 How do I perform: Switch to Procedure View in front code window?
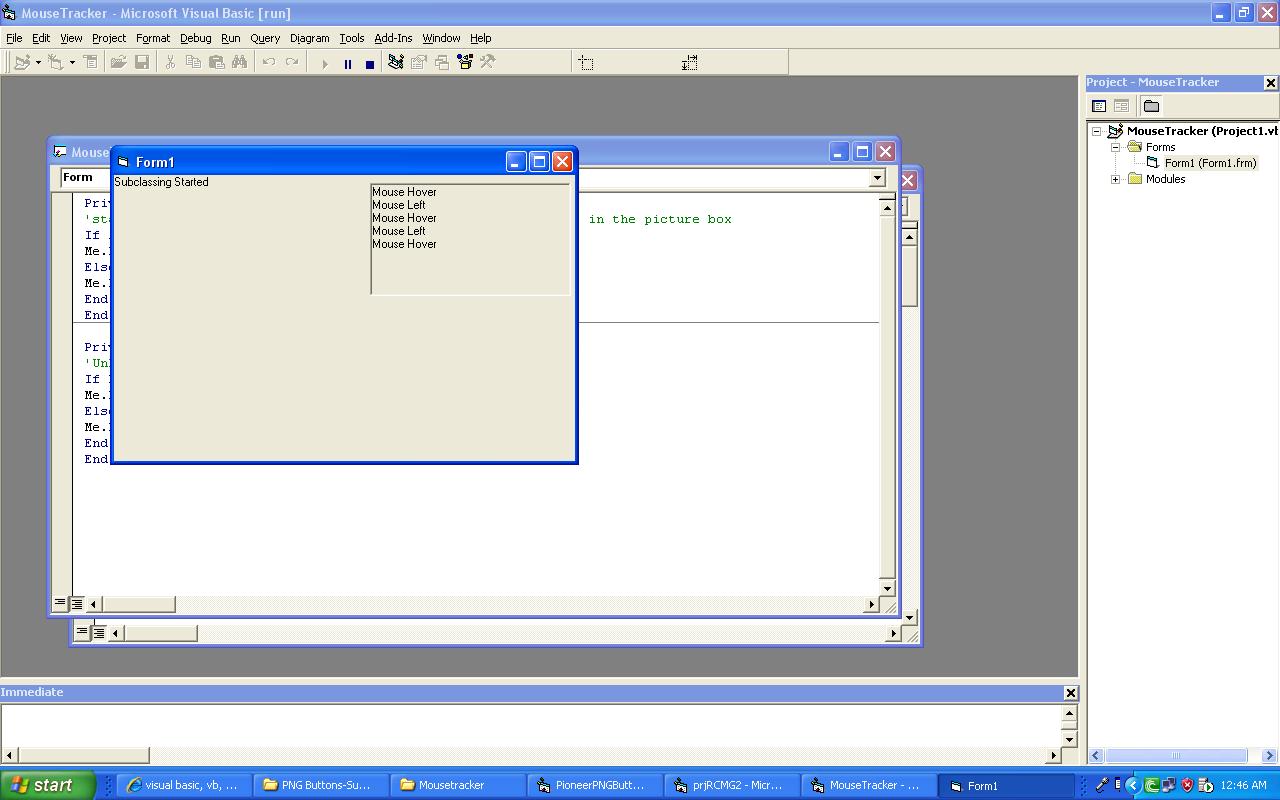pyautogui.click(x=60, y=603)
